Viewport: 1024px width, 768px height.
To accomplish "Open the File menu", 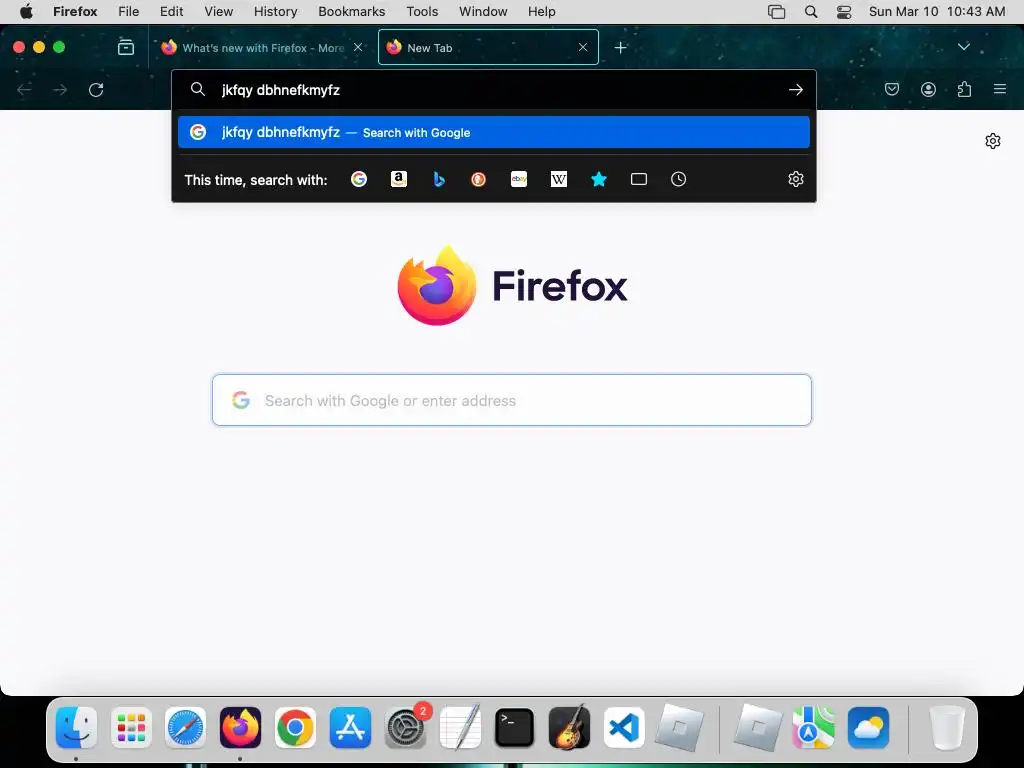I will tap(129, 12).
